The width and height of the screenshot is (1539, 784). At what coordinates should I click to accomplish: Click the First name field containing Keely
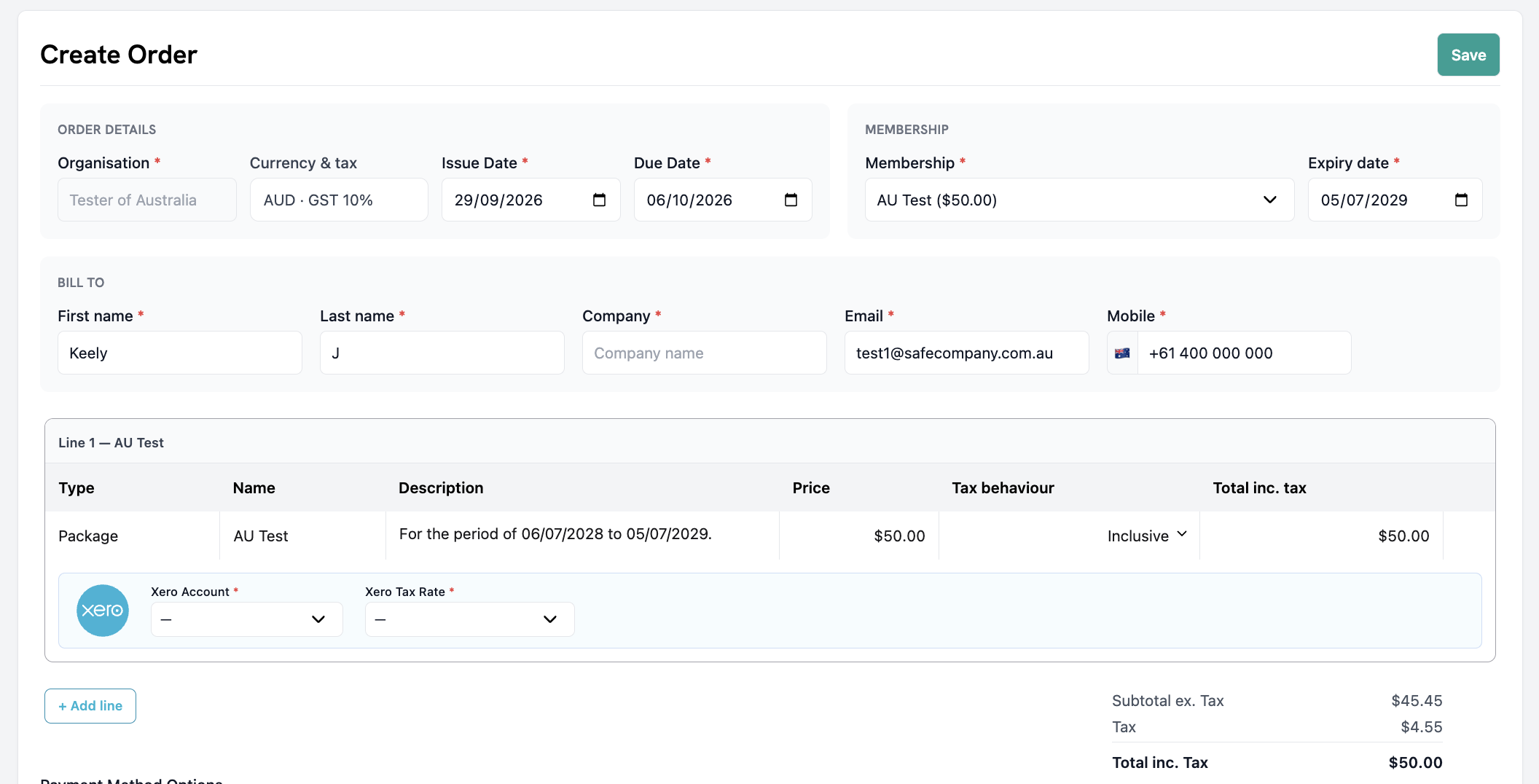(x=180, y=353)
